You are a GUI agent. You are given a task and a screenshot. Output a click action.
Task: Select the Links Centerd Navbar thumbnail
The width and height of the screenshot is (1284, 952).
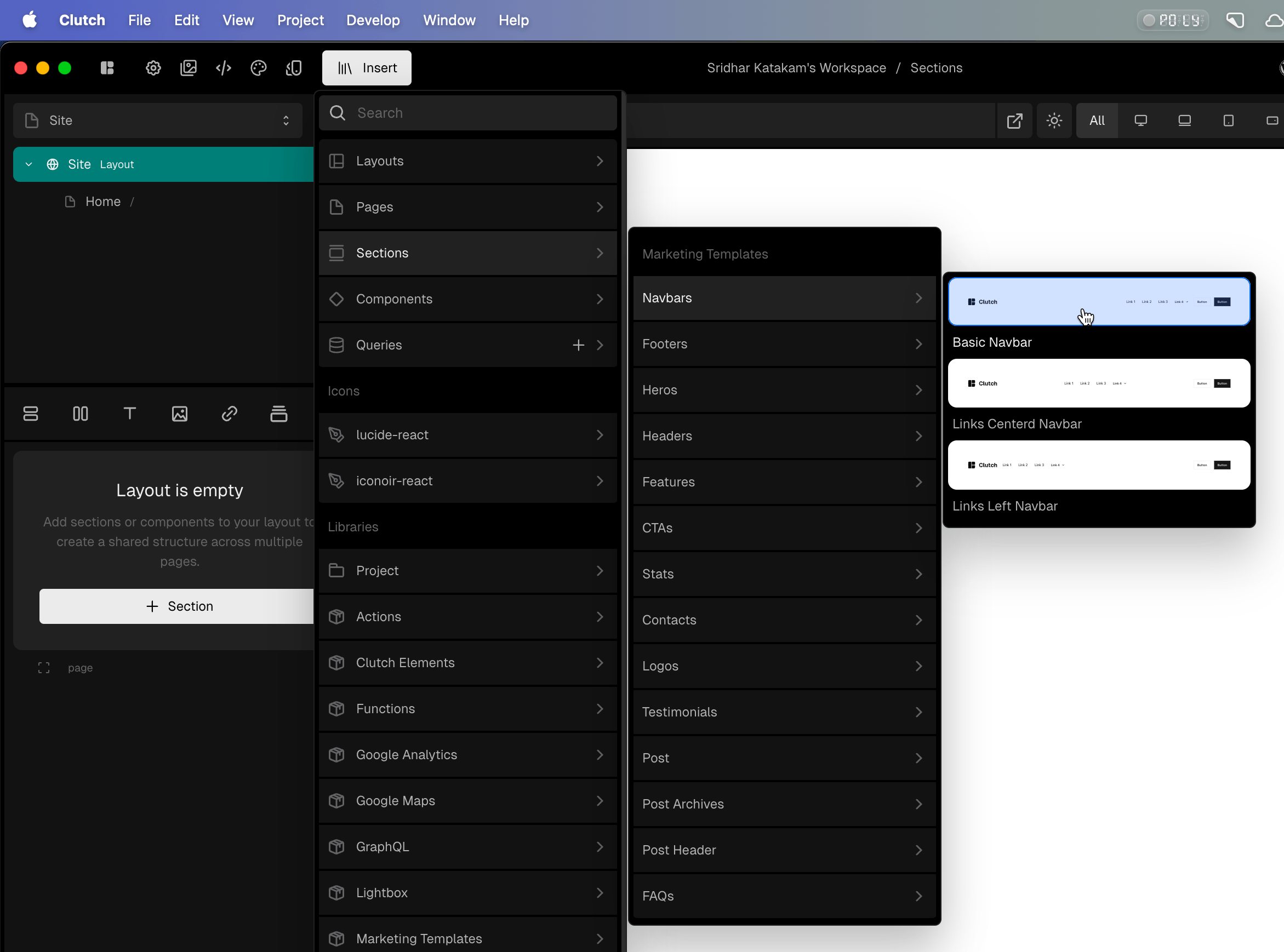[x=1099, y=383]
